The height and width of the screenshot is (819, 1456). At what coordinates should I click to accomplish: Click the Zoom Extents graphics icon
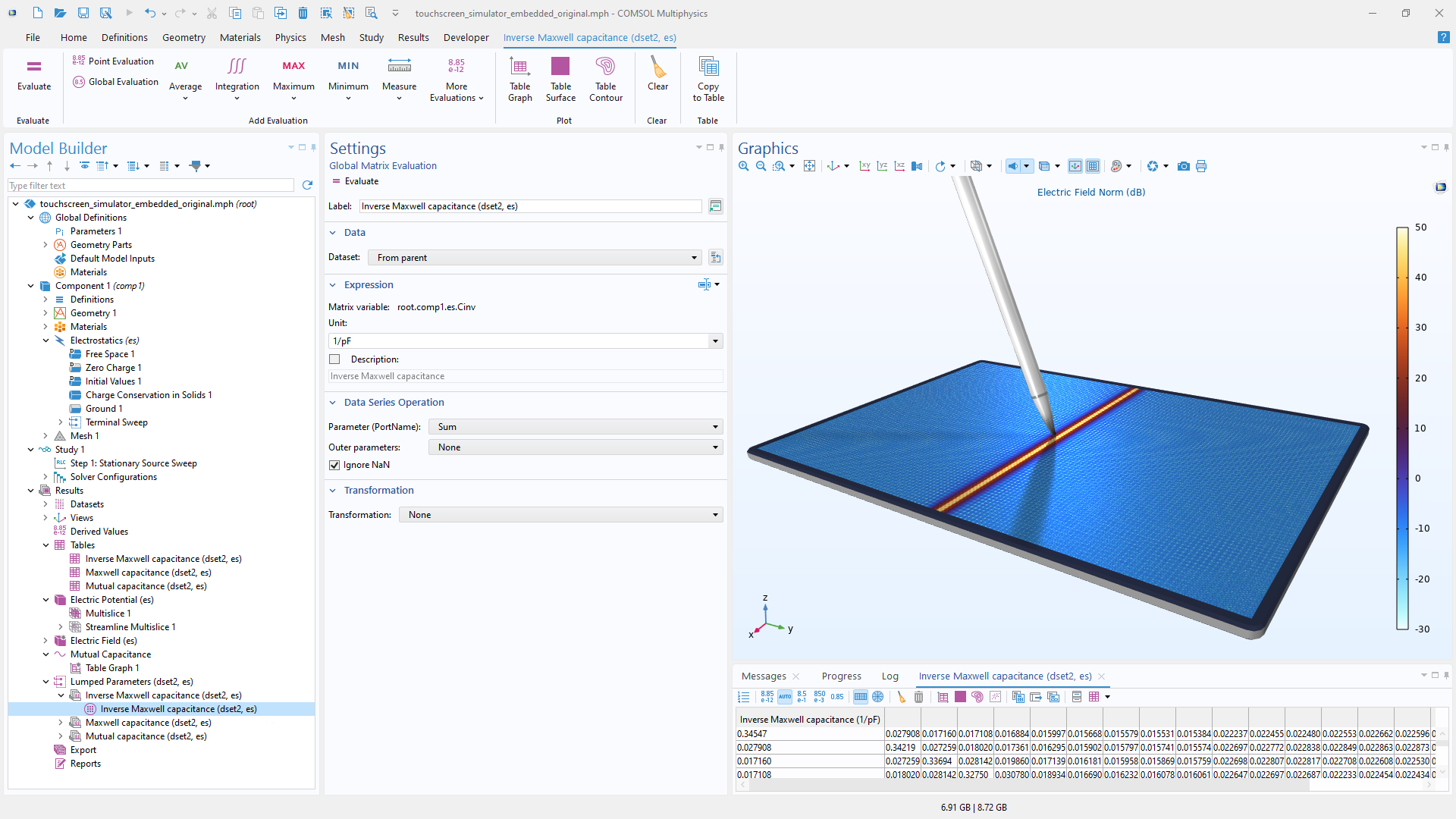tap(809, 166)
